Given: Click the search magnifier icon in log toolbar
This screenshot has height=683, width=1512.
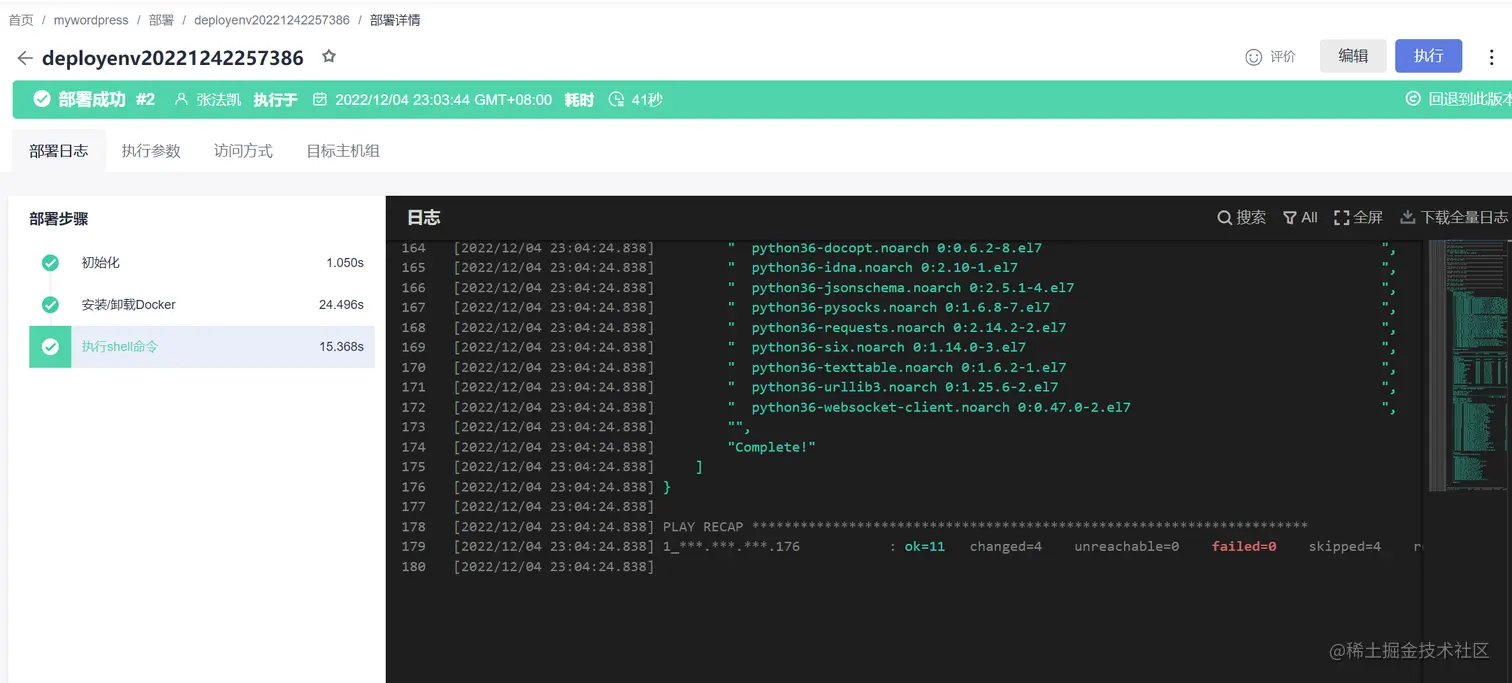Looking at the screenshot, I should (x=1224, y=218).
